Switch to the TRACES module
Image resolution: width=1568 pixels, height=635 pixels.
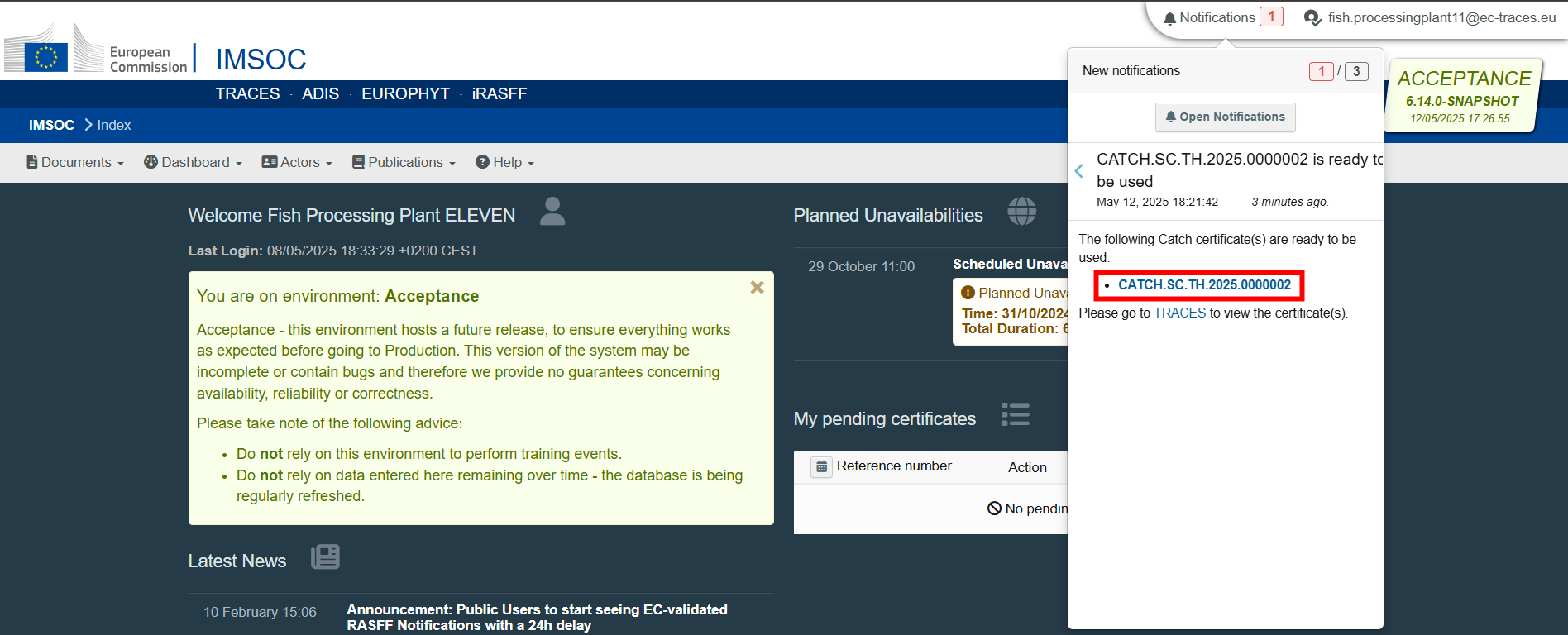[247, 94]
